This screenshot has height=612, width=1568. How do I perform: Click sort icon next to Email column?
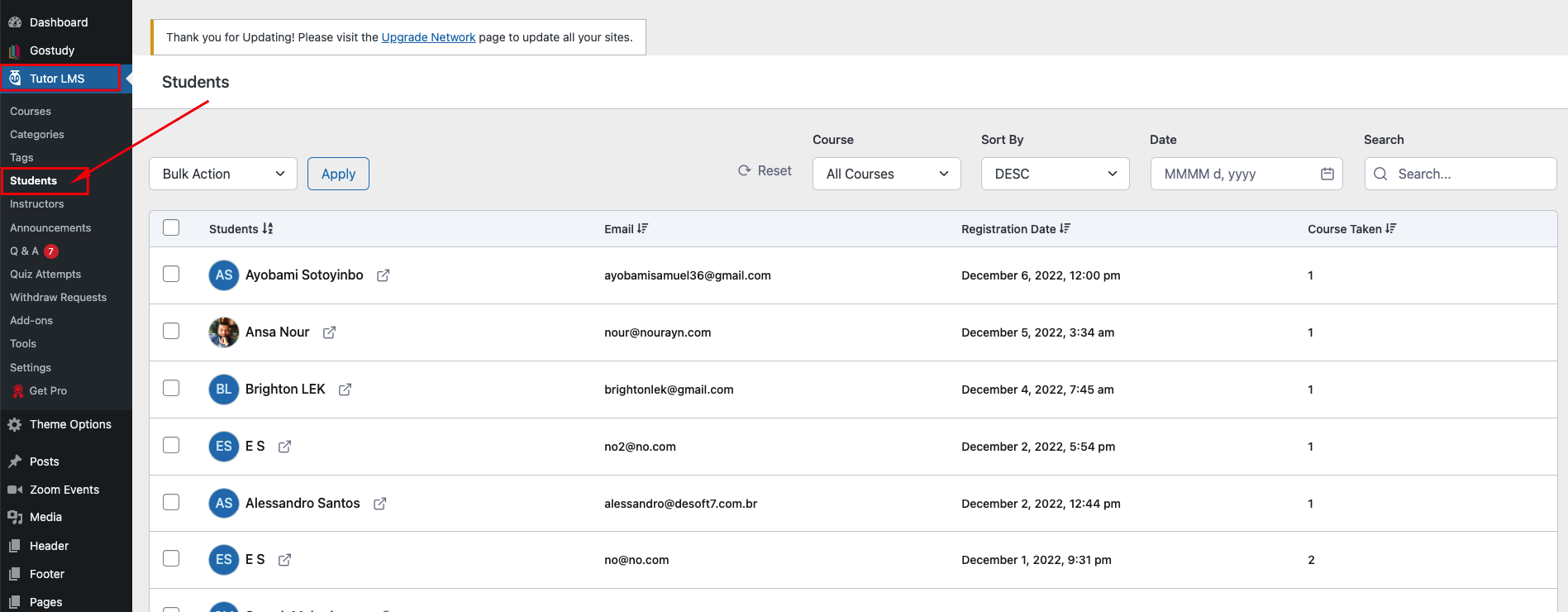643,228
